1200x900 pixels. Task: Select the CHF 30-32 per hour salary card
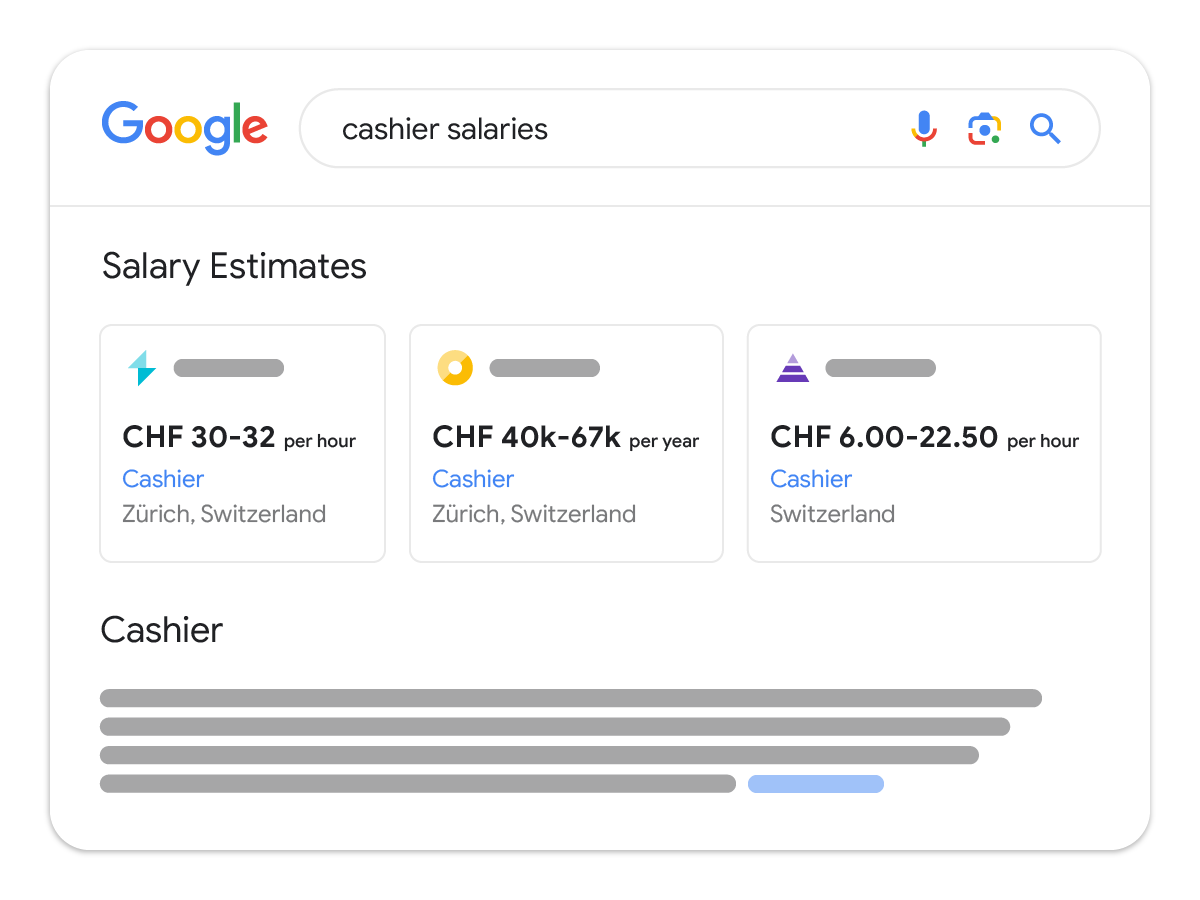[242, 442]
